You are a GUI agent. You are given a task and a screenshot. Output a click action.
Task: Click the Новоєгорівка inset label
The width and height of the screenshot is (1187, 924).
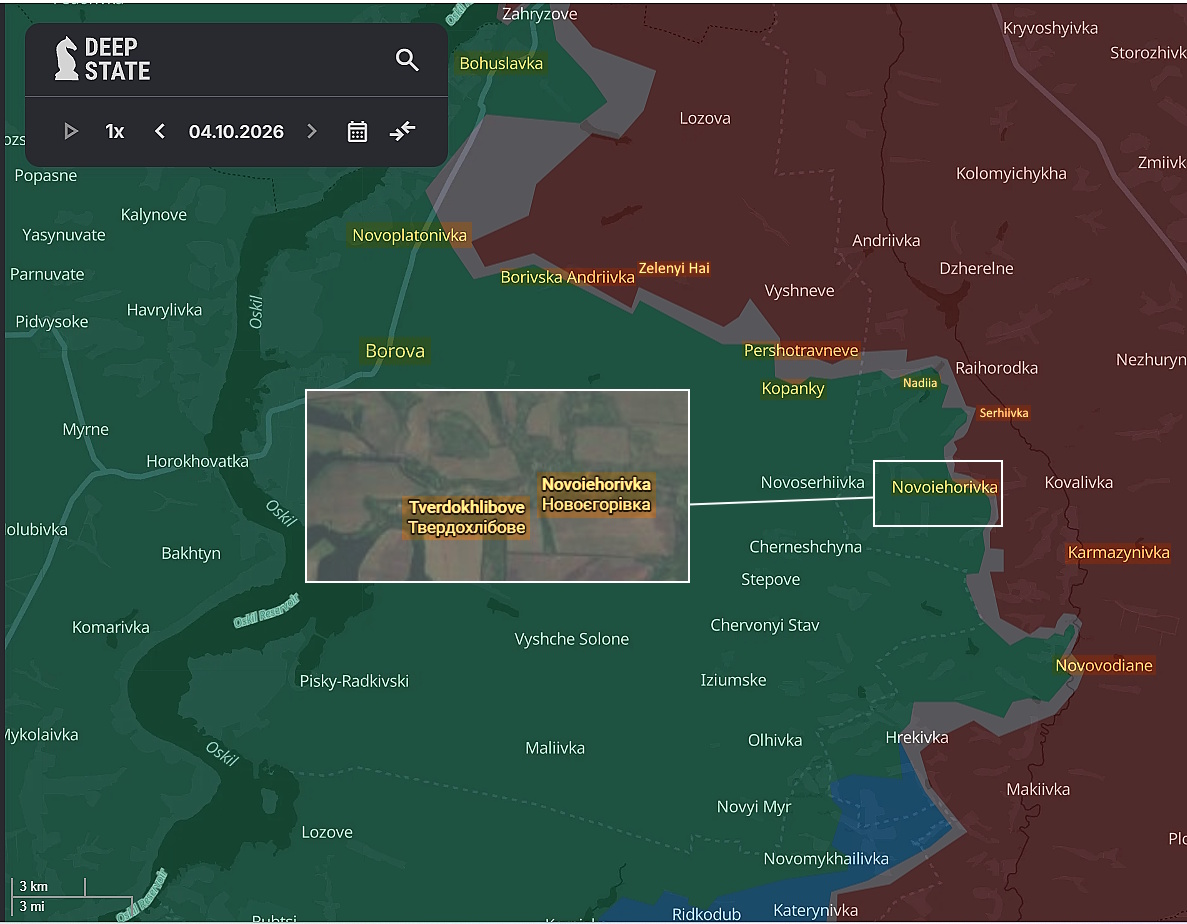click(x=596, y=505)
